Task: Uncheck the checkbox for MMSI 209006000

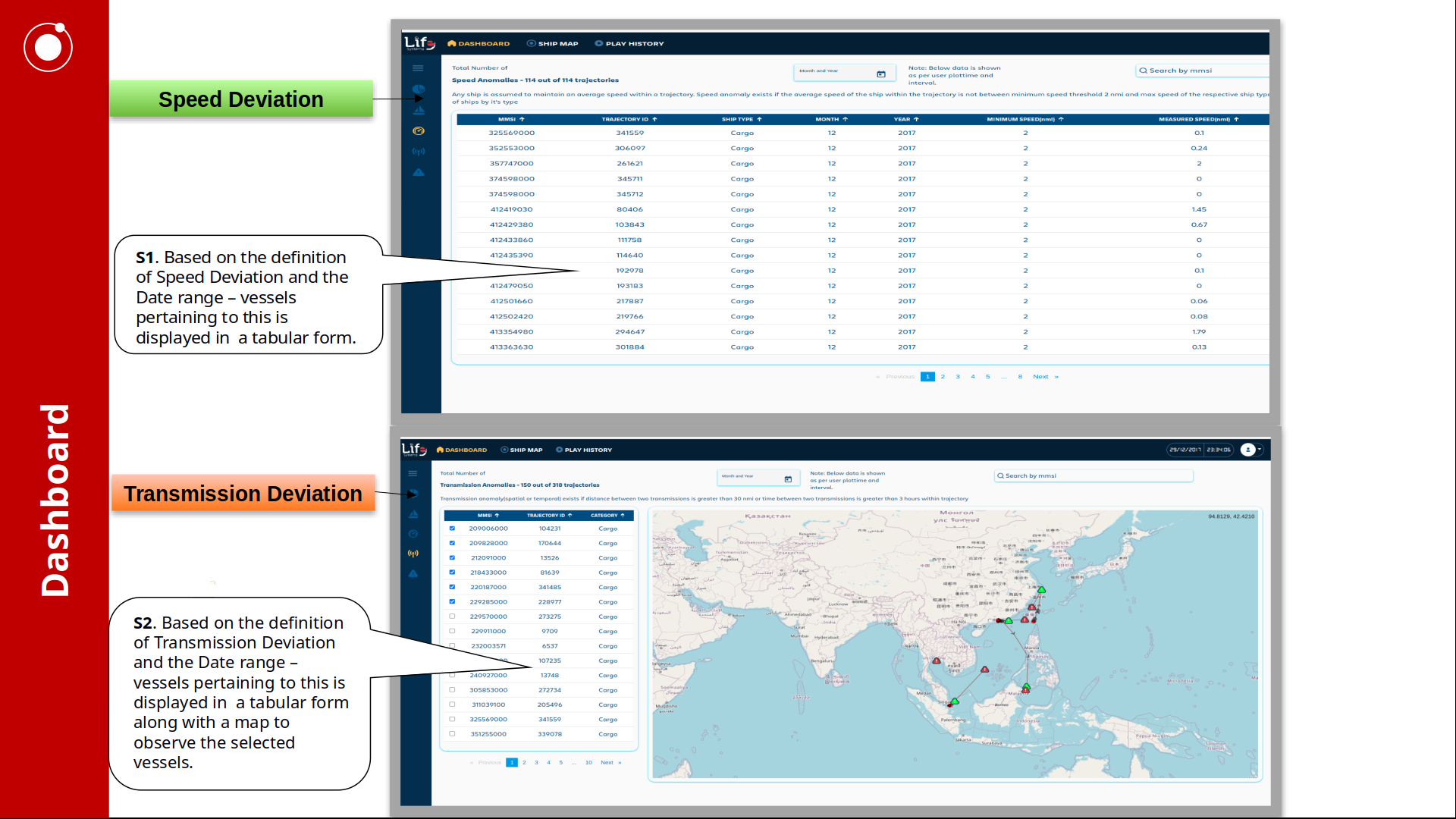Action: click(x=452, y=529)
